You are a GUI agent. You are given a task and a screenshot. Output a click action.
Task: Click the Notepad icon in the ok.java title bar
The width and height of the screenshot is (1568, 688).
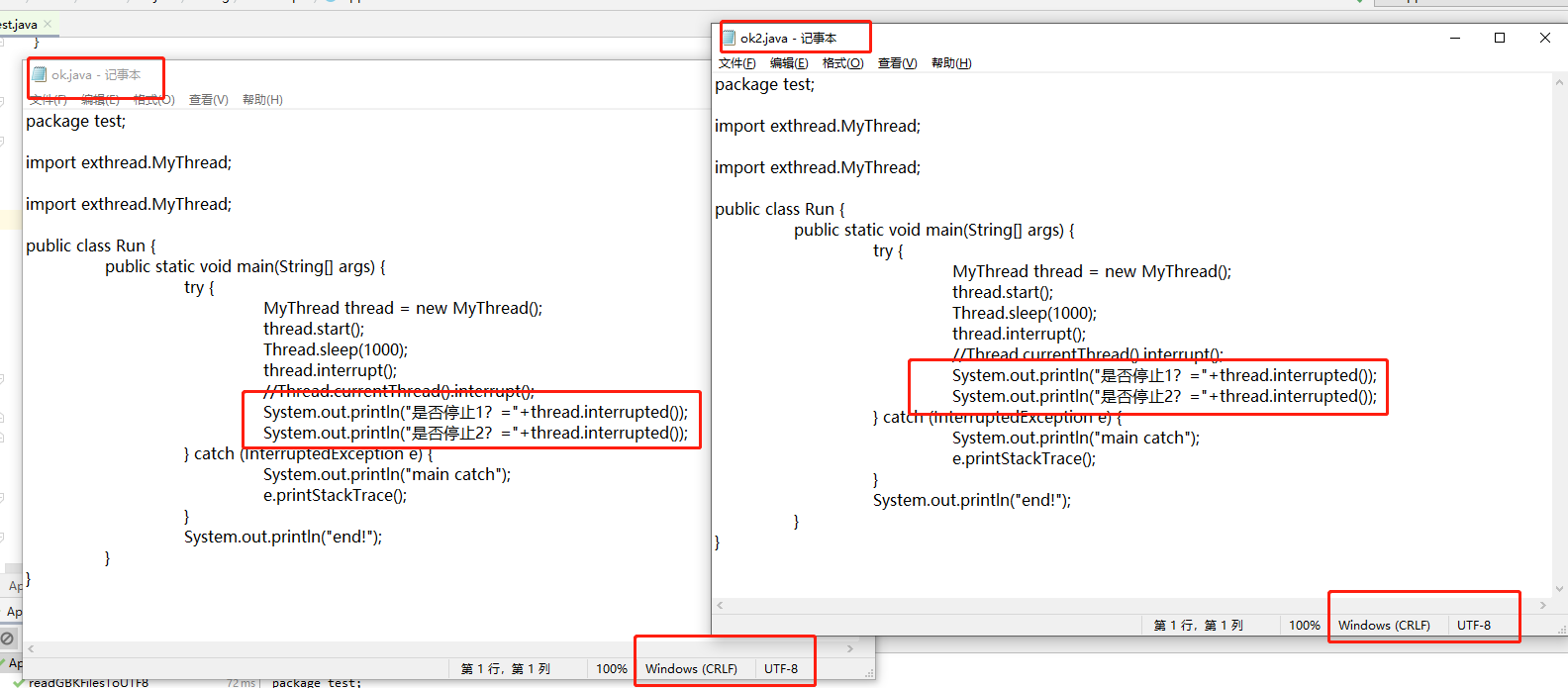coord(40,74)
